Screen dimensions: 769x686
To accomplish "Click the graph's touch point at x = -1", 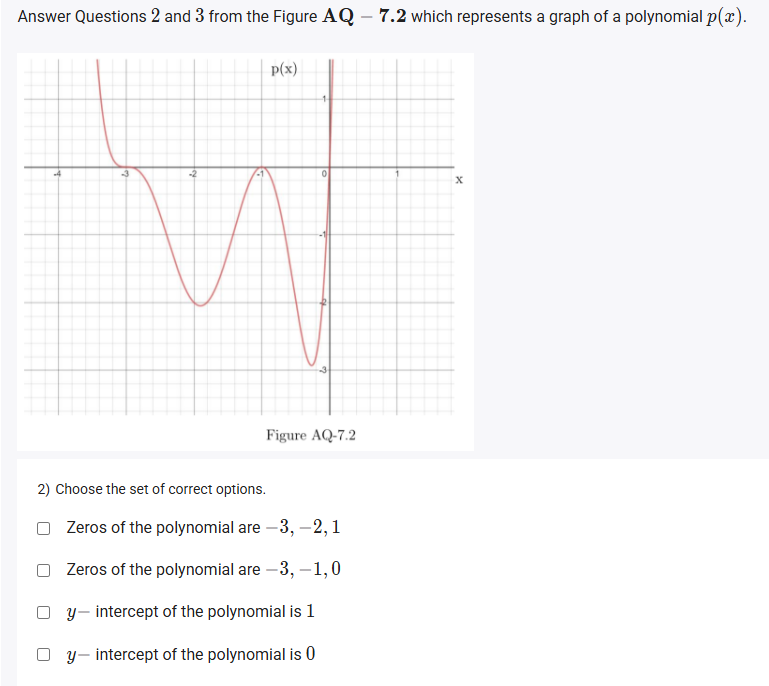I will pos(261,167).
